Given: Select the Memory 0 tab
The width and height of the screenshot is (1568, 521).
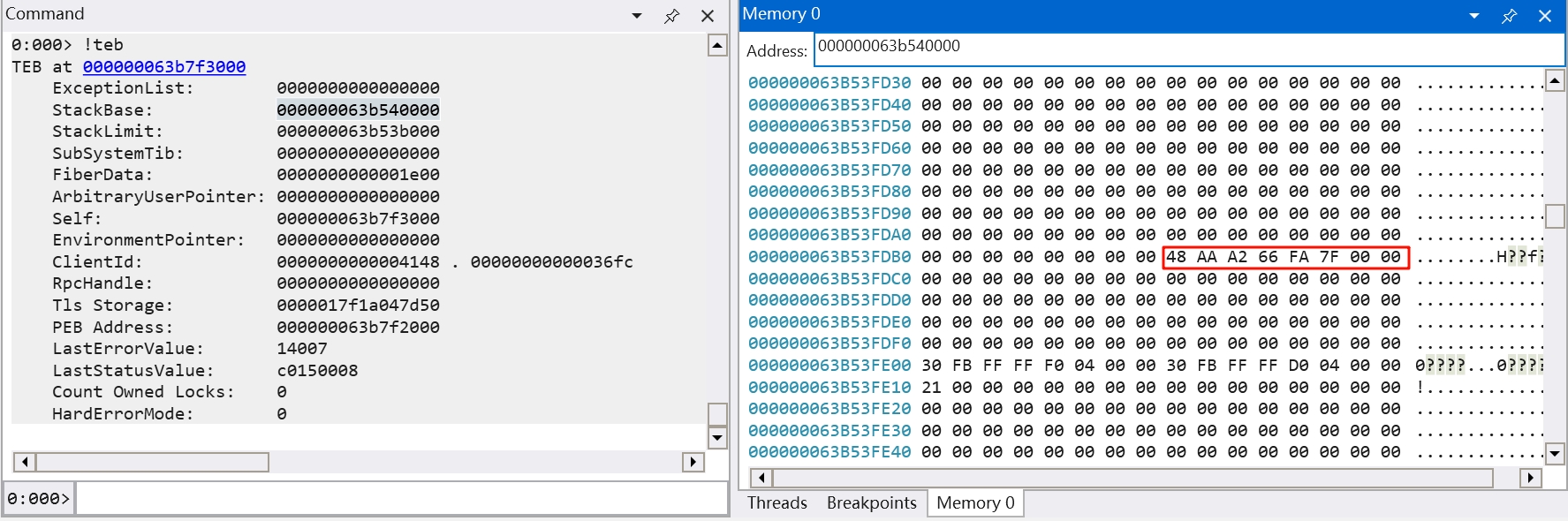Looking at the screenshot, I should [975, 502].
